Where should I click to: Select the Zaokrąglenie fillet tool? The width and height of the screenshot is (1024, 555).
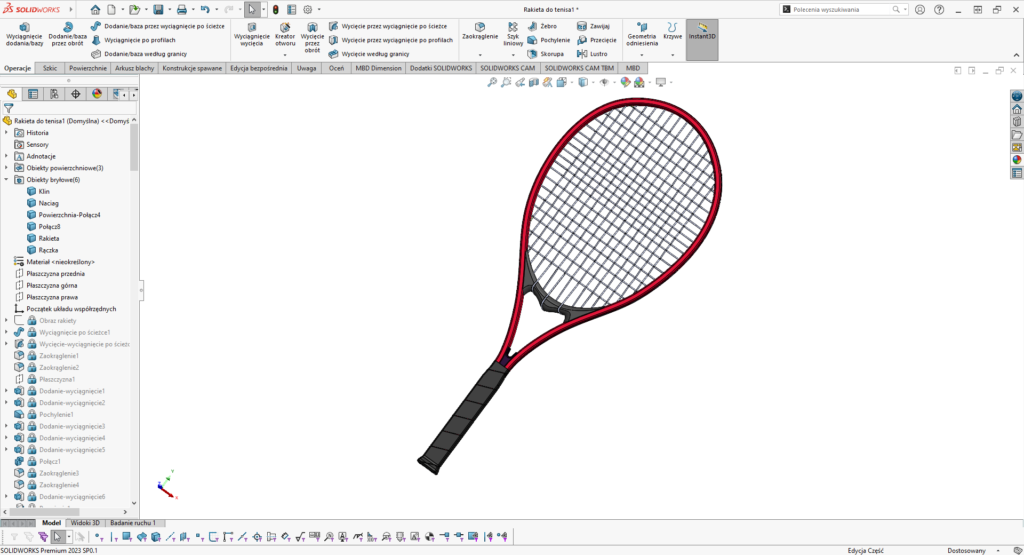point(480,31)
